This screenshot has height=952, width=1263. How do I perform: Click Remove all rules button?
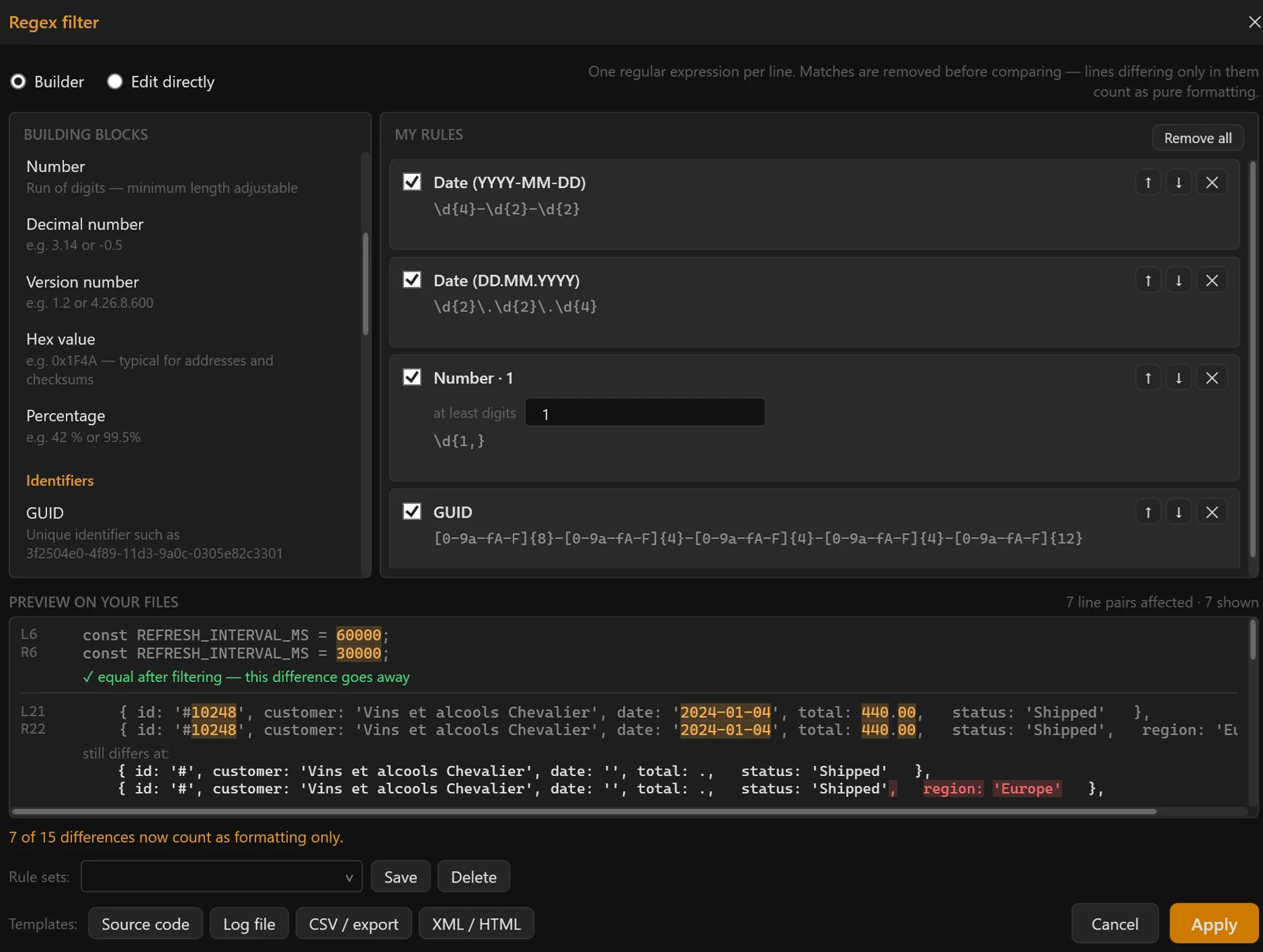pyautogui.click(x=1198, y=138)
